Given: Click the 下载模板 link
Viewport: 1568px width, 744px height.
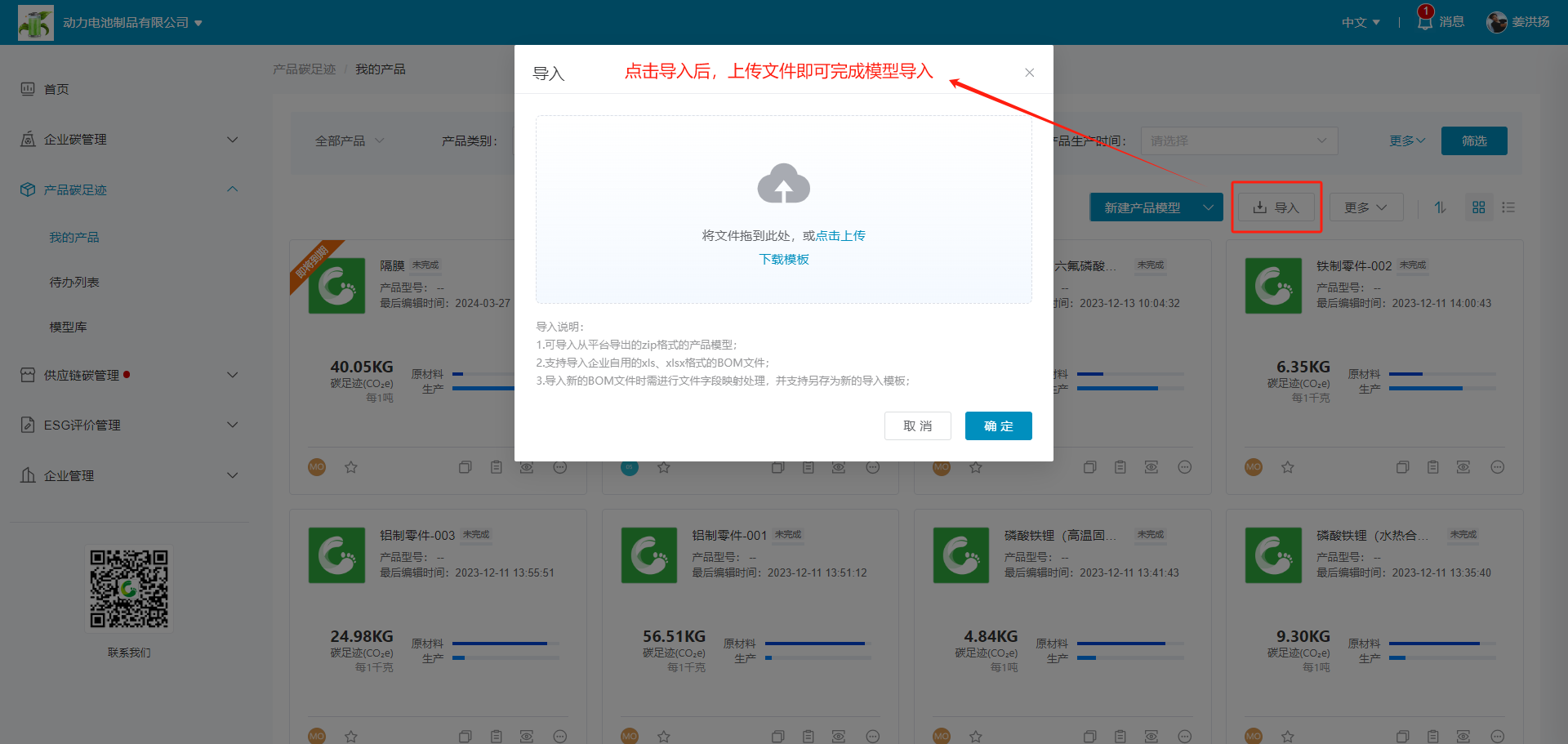Looking at the screenshot, I should 783,259.
